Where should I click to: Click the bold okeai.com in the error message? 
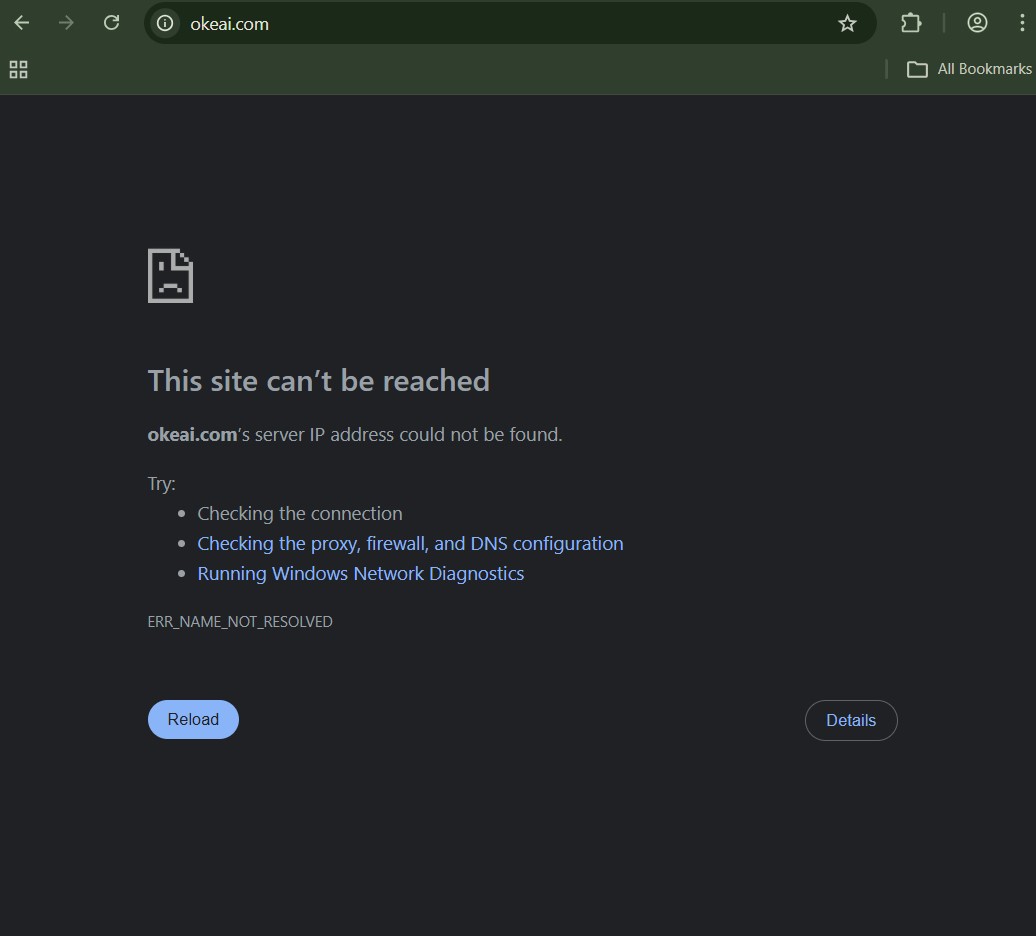click(x=192, y=434)
